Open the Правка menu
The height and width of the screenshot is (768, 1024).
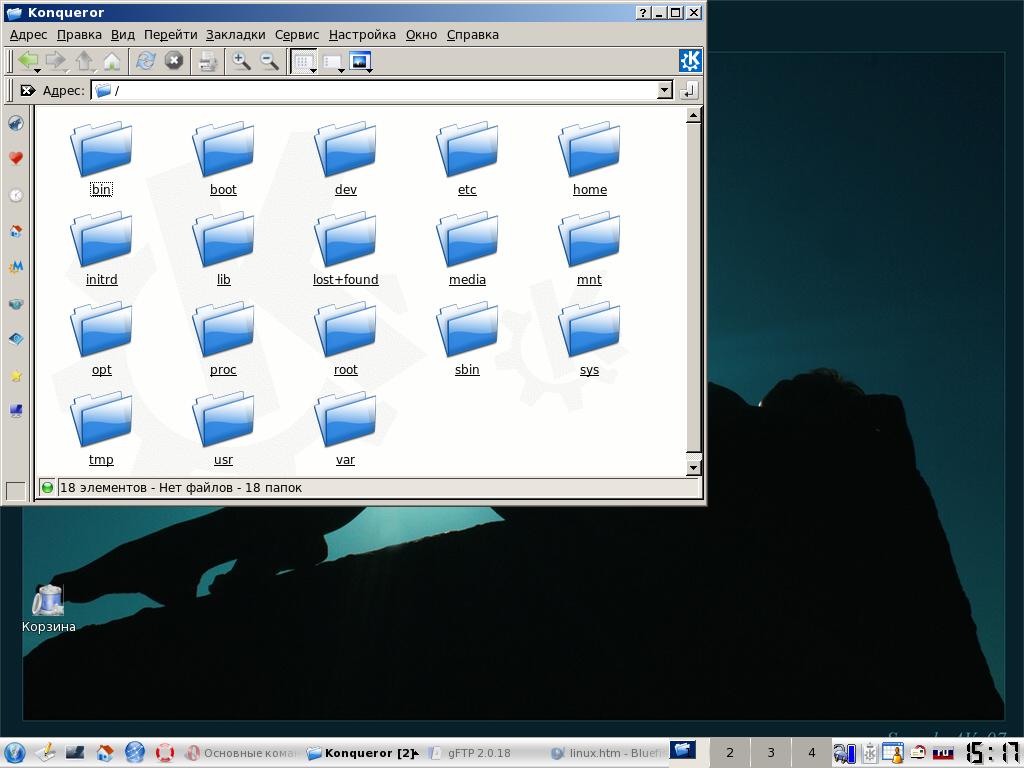[79, 35]
